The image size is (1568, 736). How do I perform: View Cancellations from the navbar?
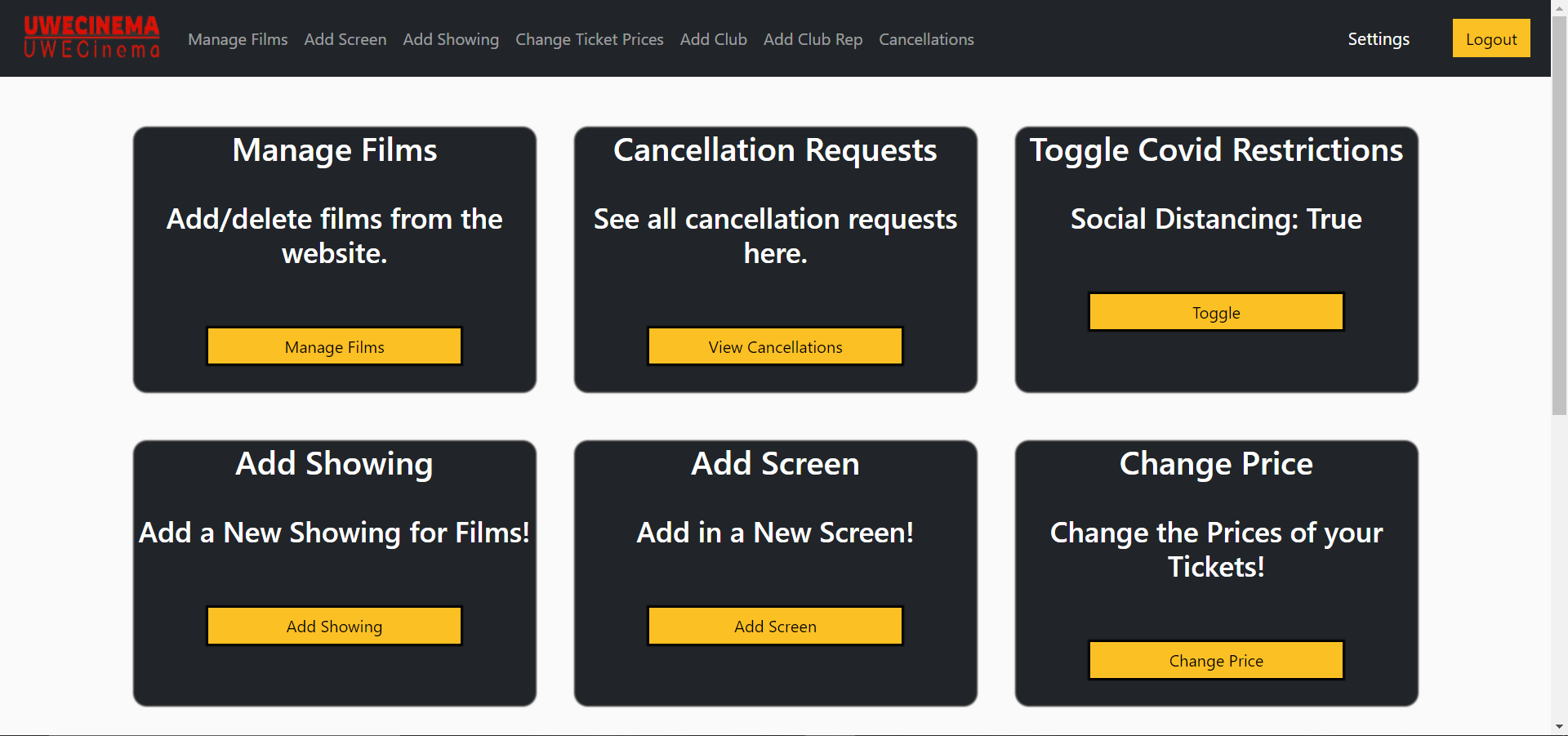pos(926,39)
